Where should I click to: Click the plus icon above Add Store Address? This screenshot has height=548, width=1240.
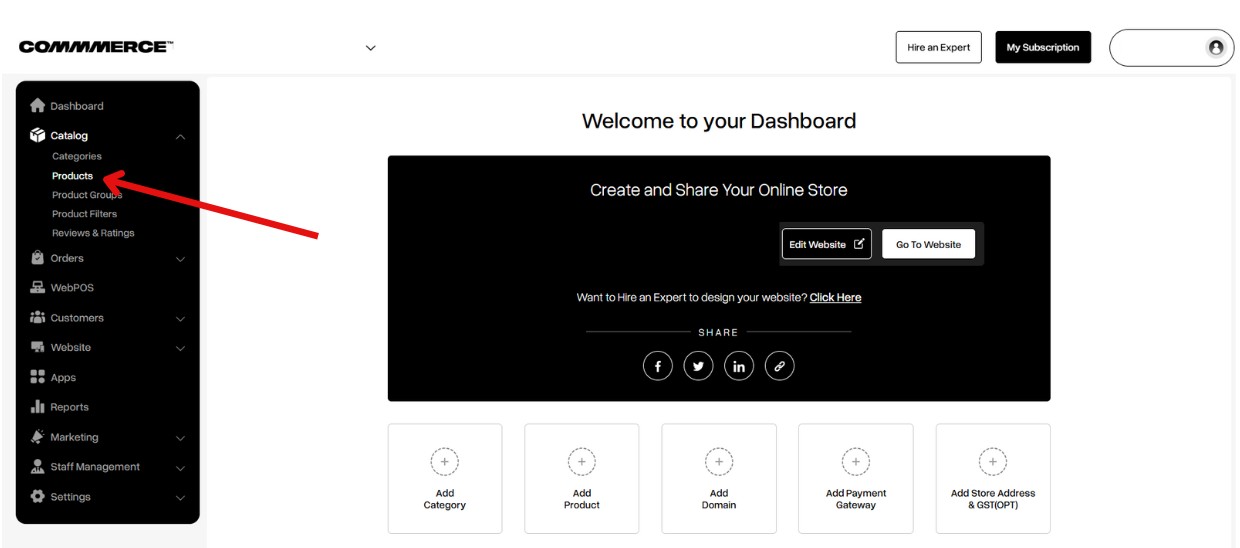coord(993,462)
